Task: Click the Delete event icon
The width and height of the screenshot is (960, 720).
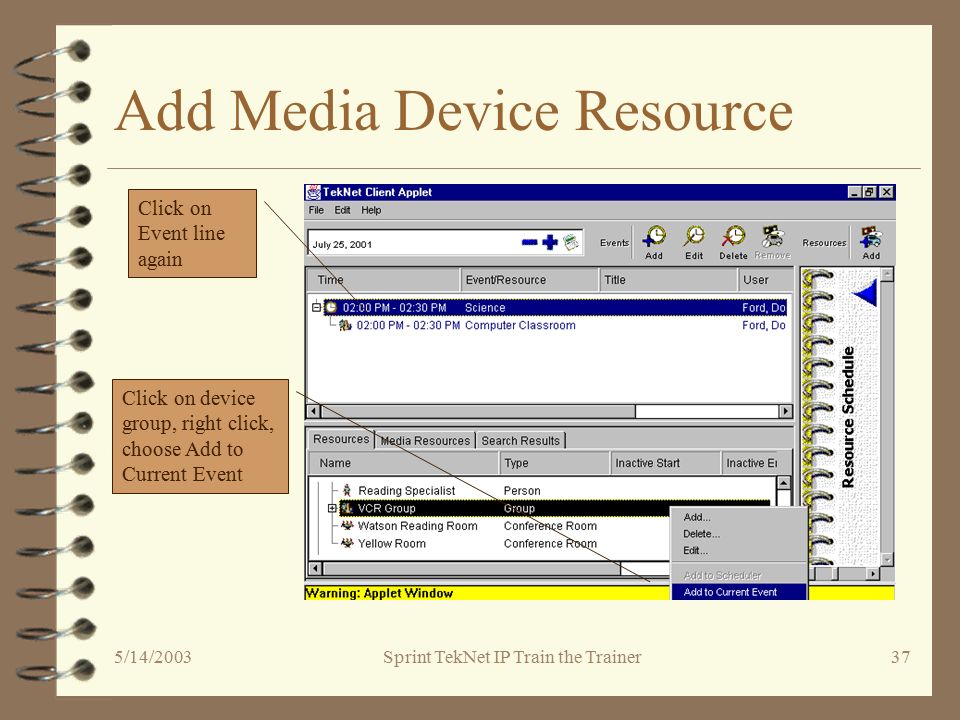Action: coord(733,236)
